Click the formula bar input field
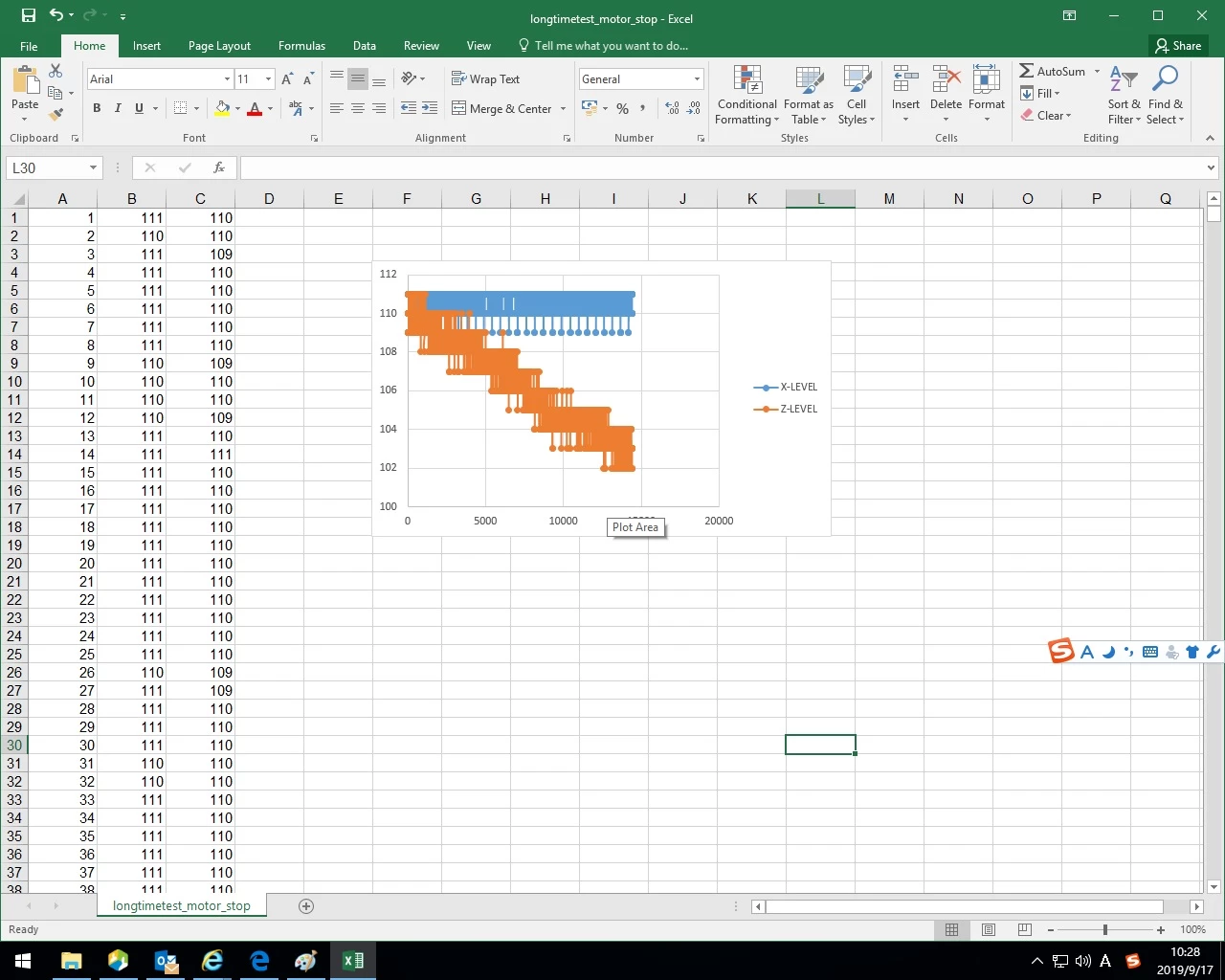The width and height of the screenshot is (1225, 980). (x=723, y=168)
